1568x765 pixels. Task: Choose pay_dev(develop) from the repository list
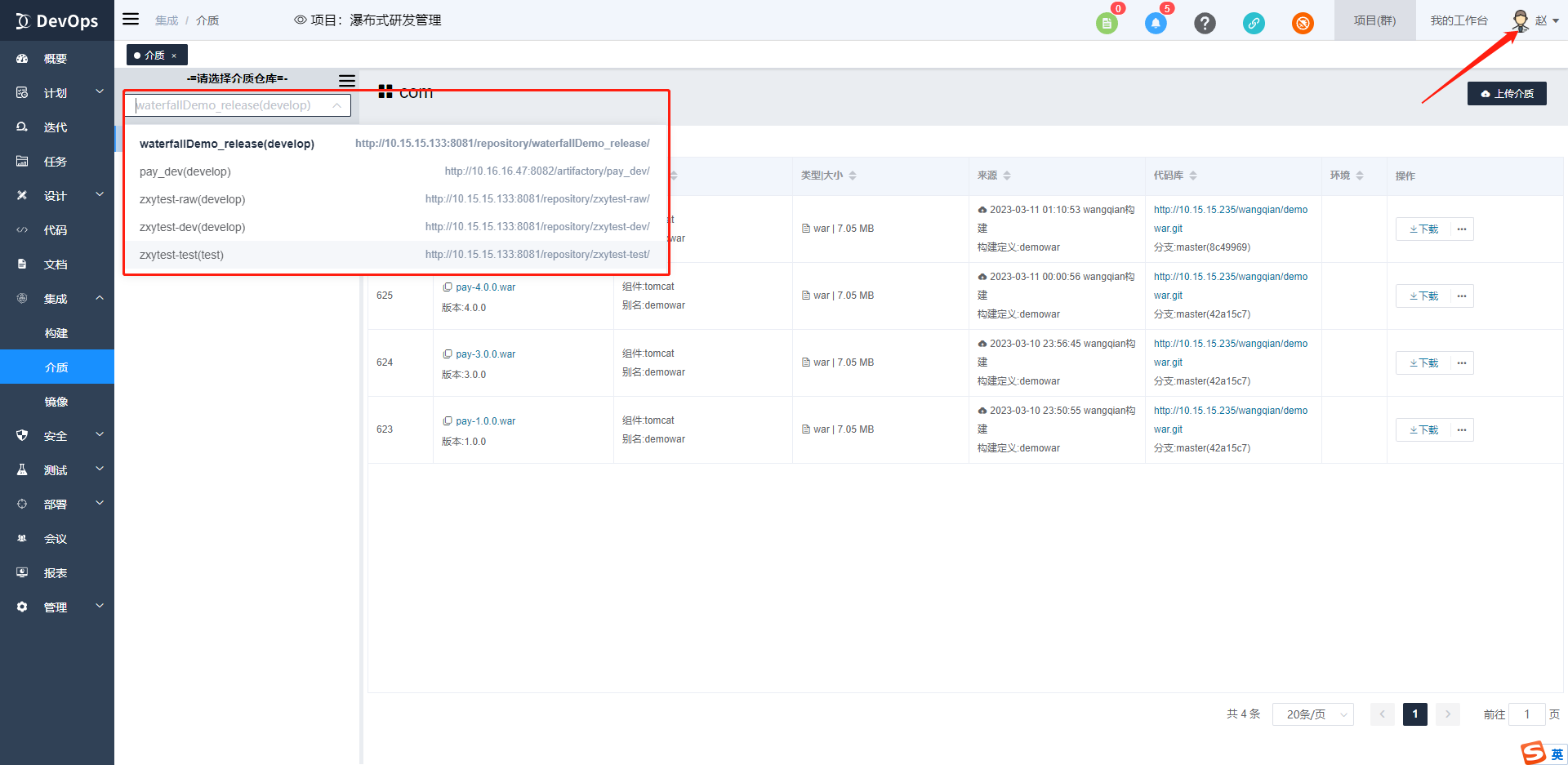pyautogui.click(x=185, y=171)
